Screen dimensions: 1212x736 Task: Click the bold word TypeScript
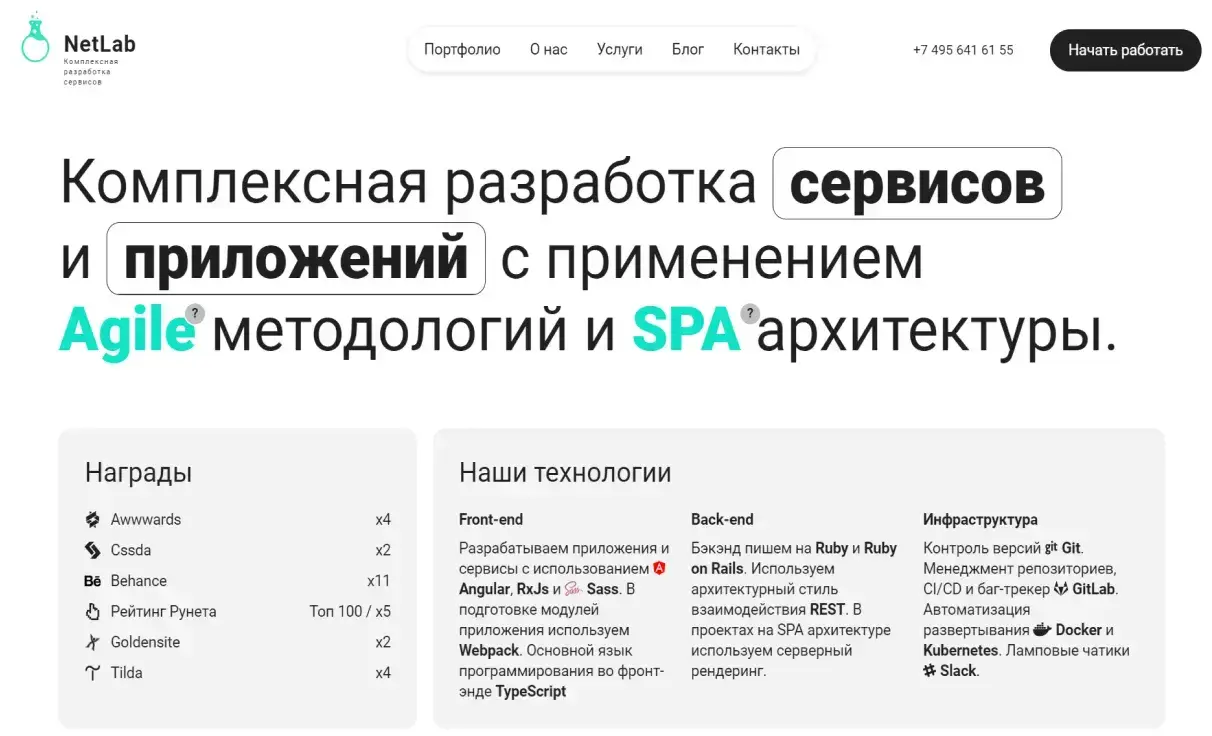pyautogui.click(x=531, y=691)
